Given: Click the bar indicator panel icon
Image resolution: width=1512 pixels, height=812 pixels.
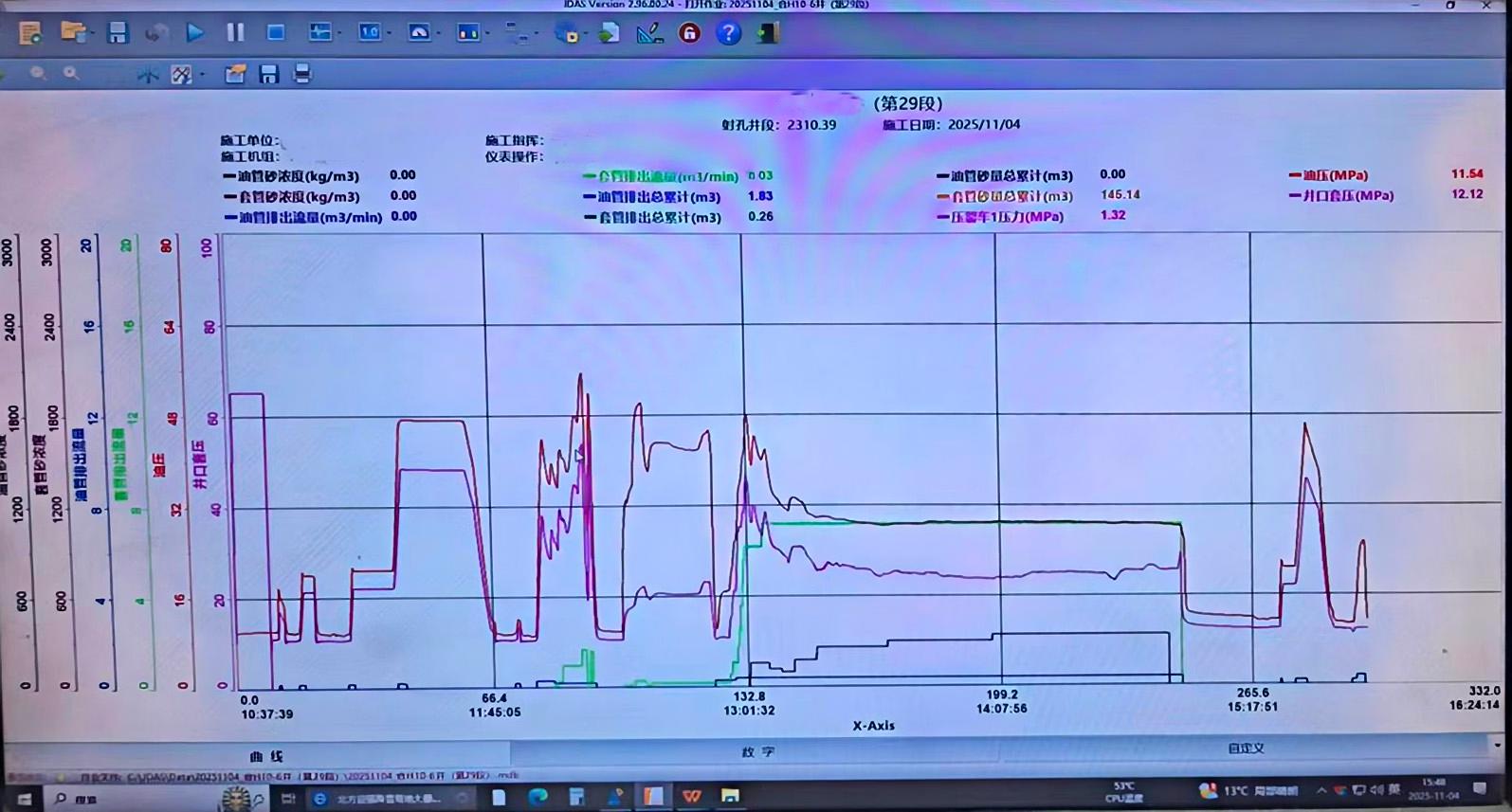Looking at the screenshot, I should click(468, 33).
